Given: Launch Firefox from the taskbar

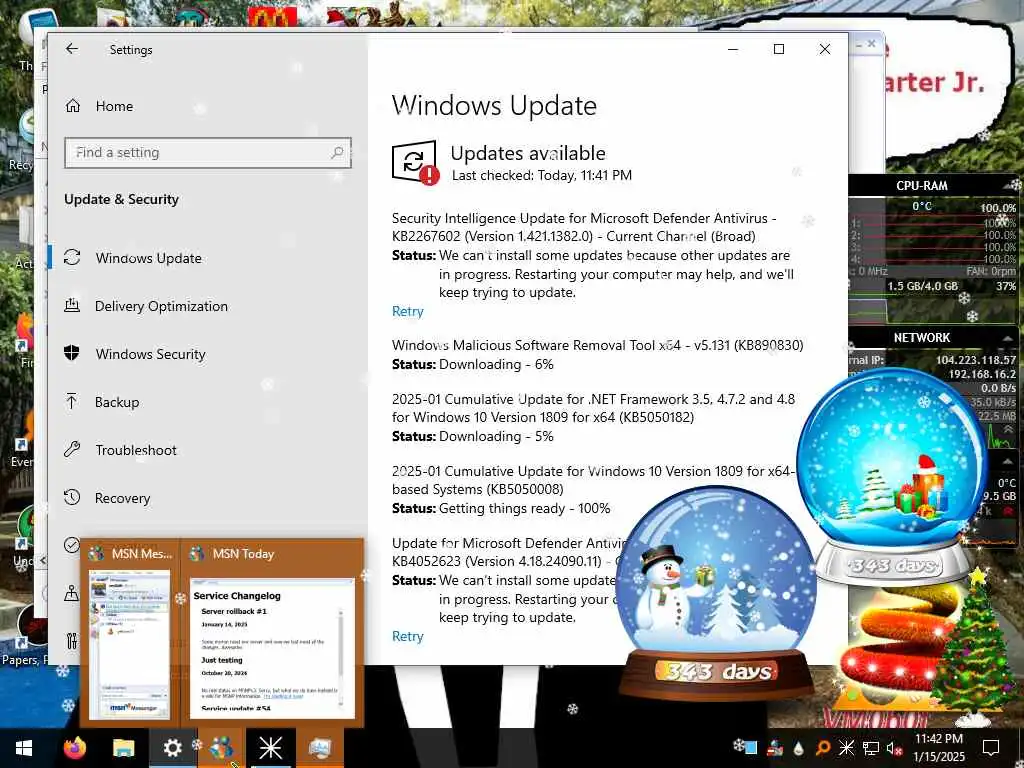Looking at the screenshot, I should coord(74,748).
